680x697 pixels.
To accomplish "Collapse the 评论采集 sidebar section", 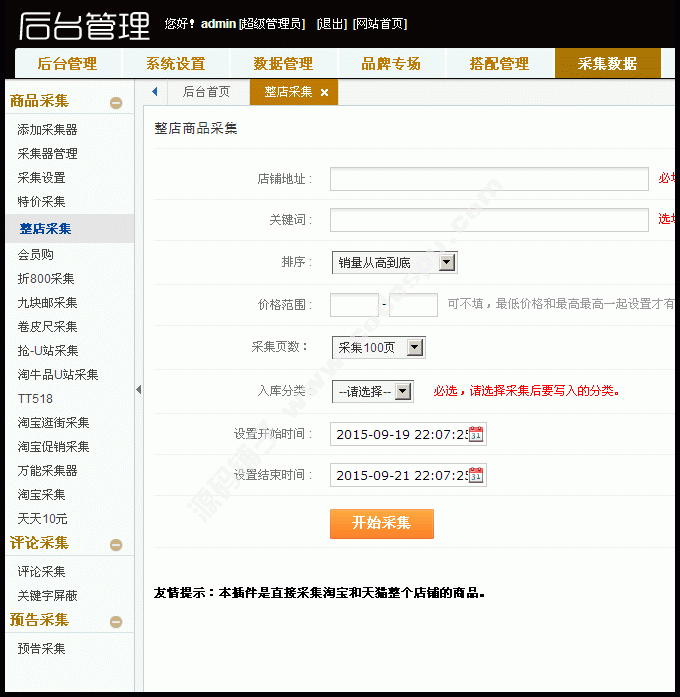I will [x=116, y=545].
